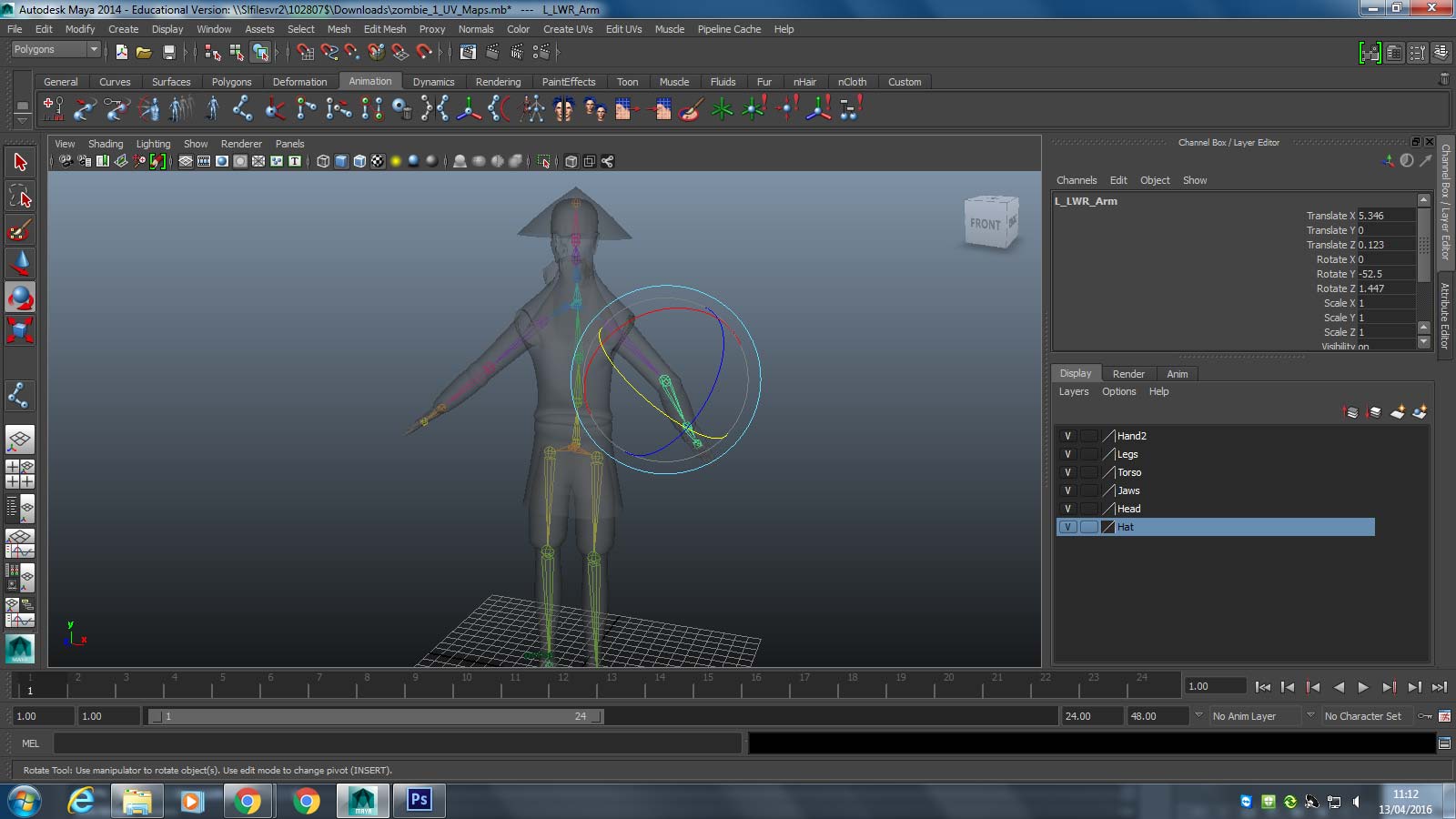Open shelf options arrow at left of shelf
This screenshot has height=819, width=1456.
(22, 121)
